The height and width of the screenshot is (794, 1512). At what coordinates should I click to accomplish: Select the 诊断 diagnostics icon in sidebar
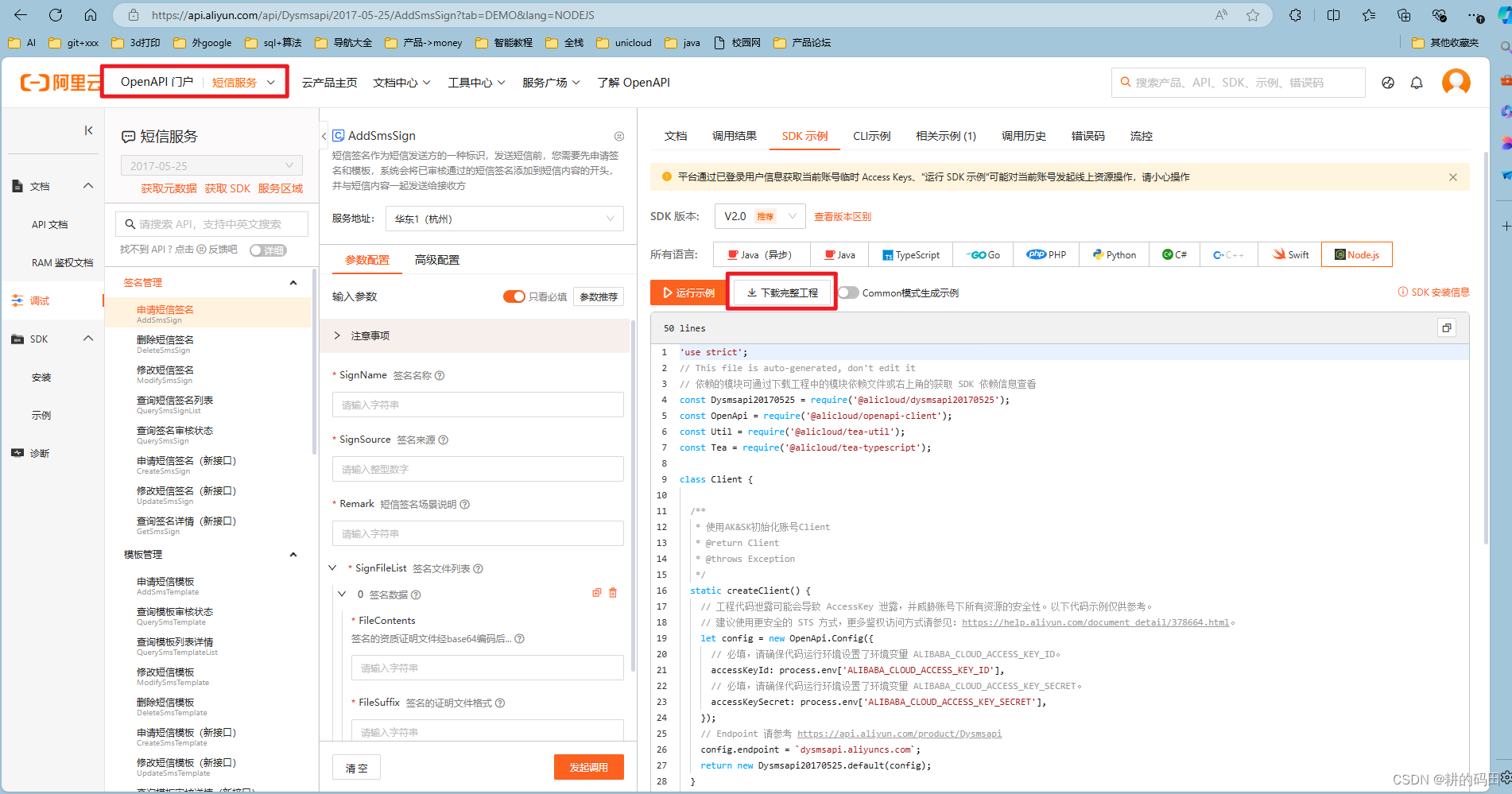pos(17,453)
